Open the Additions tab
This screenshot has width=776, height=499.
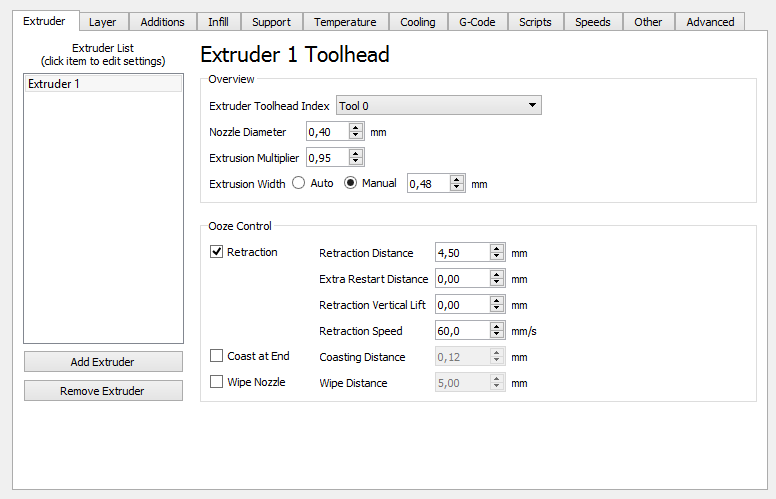tap(162, 22)
